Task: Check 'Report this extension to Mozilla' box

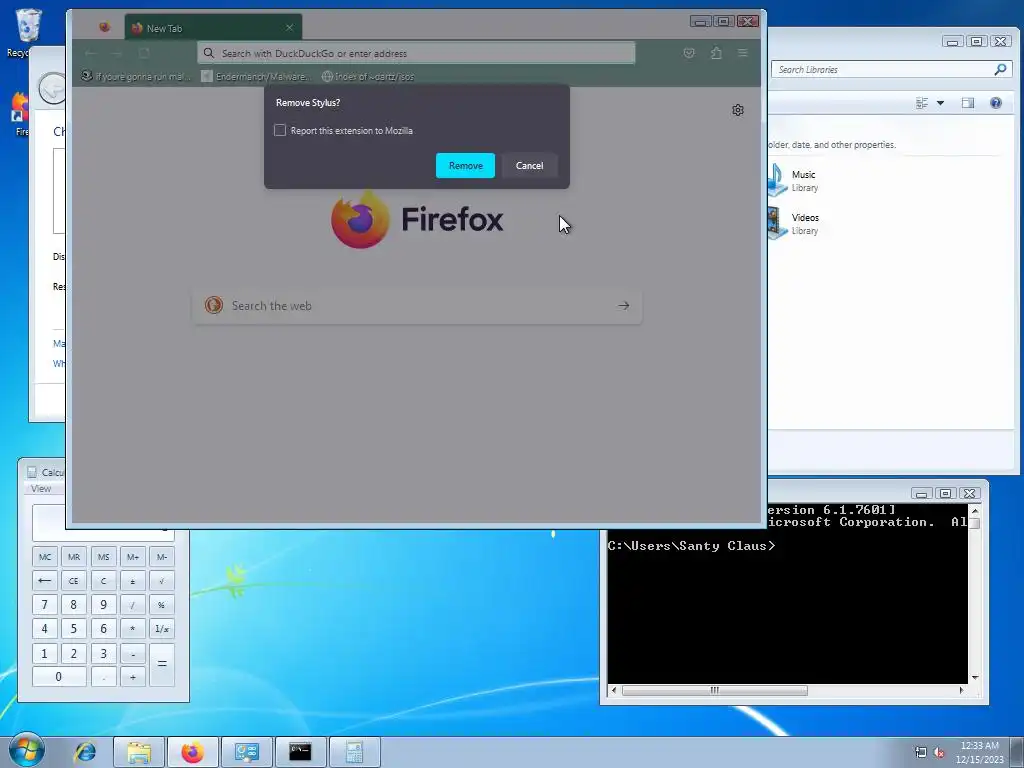Action: 280,131
